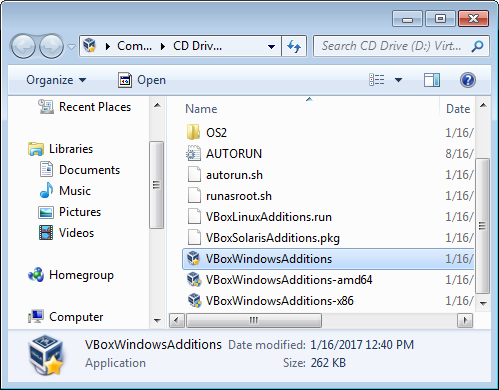
Task: Open the recent pages dropdown arrow
Action: 71,47
